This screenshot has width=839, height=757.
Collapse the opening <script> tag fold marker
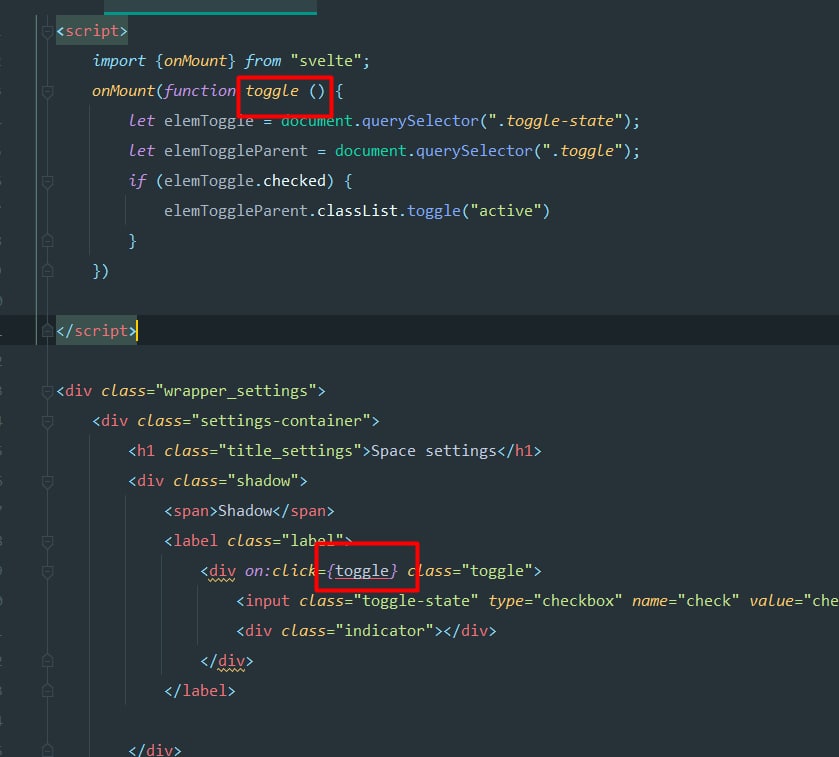pos(47,32)
